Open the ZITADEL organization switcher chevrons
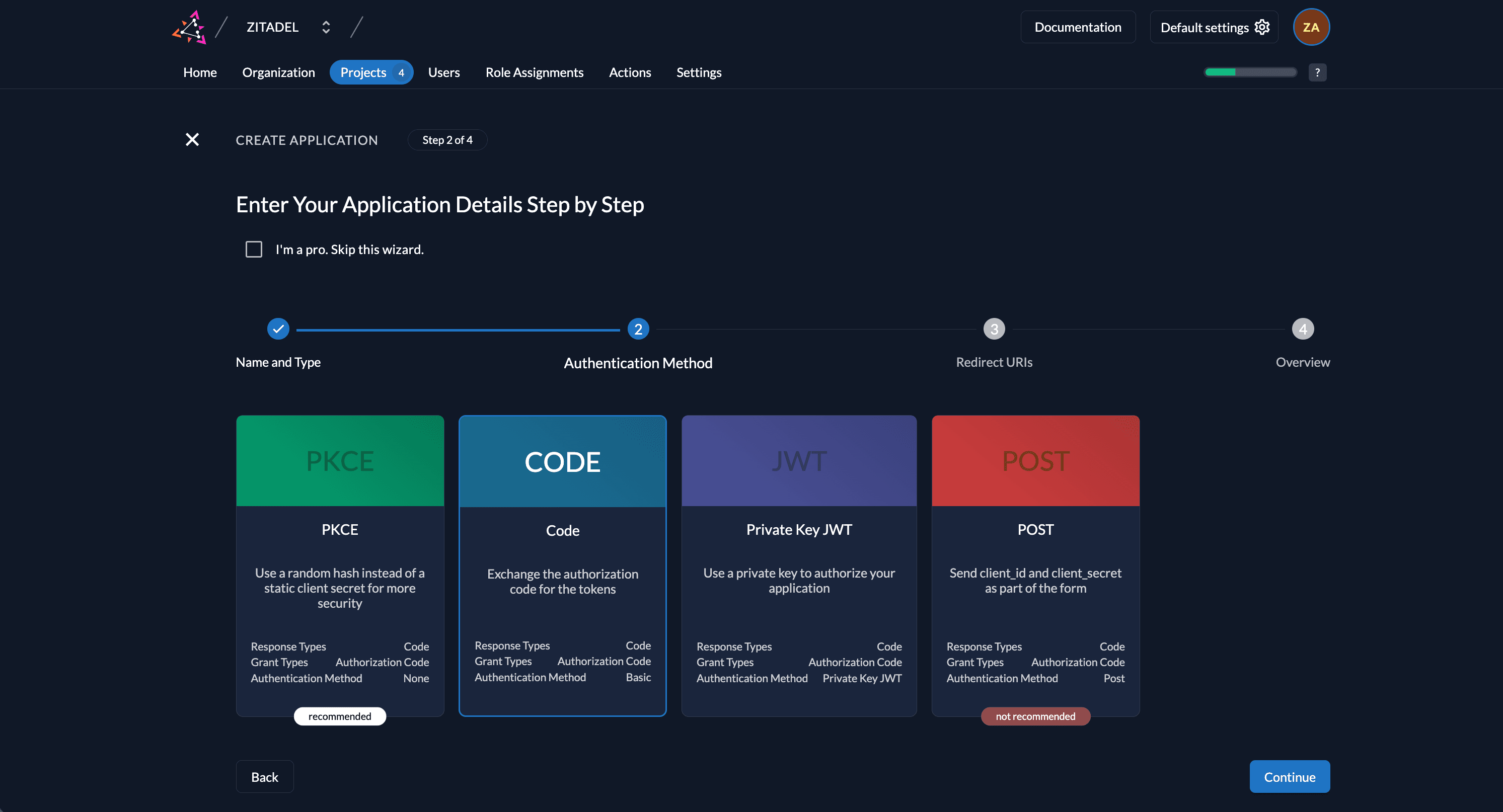 [x=326, y=26]
